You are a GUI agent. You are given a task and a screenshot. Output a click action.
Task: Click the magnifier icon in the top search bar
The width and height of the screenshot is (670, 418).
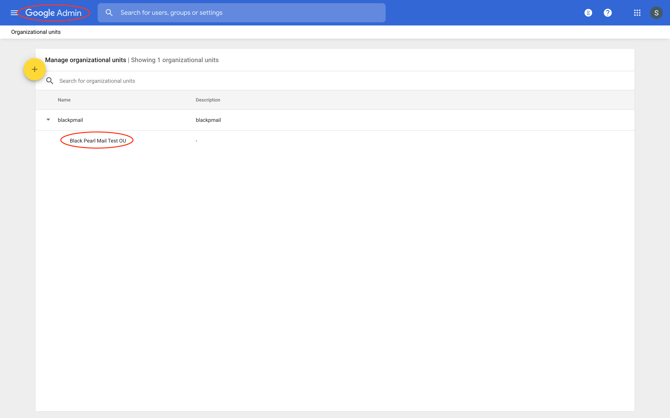109,13
